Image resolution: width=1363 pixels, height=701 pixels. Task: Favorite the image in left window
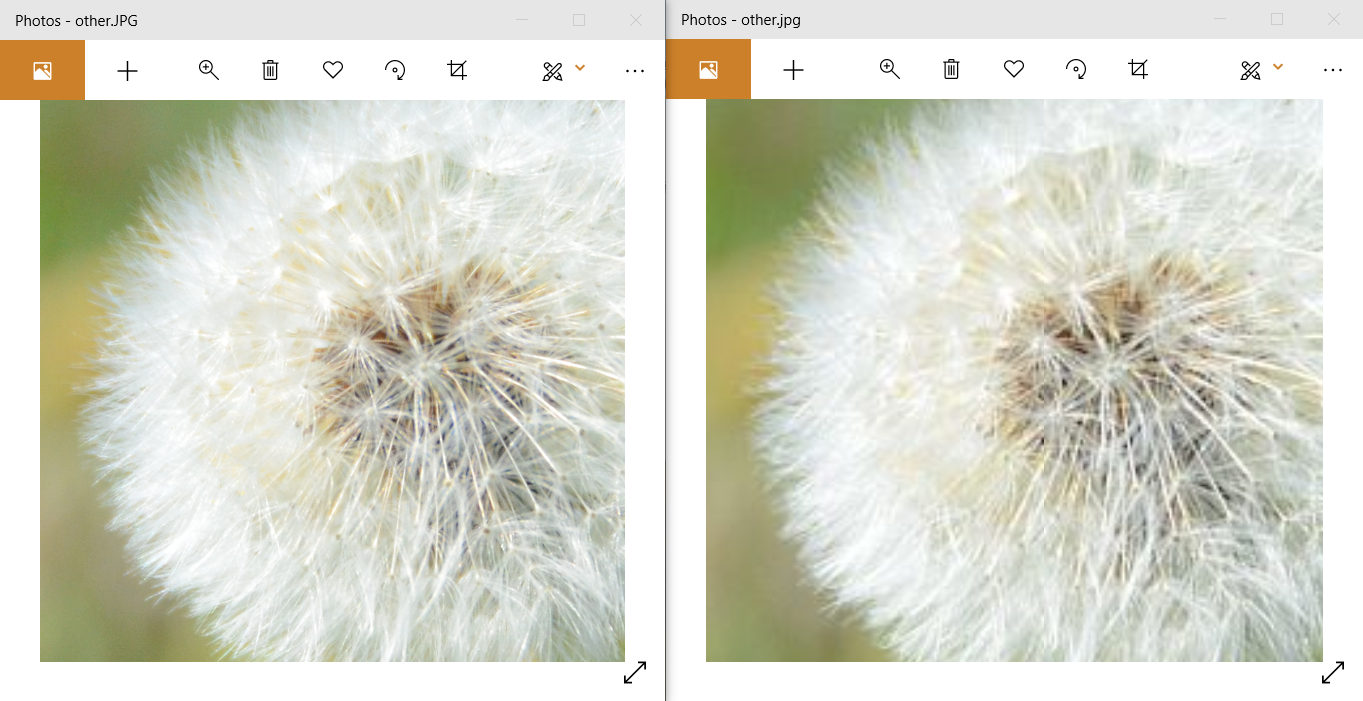coord(333,70)
